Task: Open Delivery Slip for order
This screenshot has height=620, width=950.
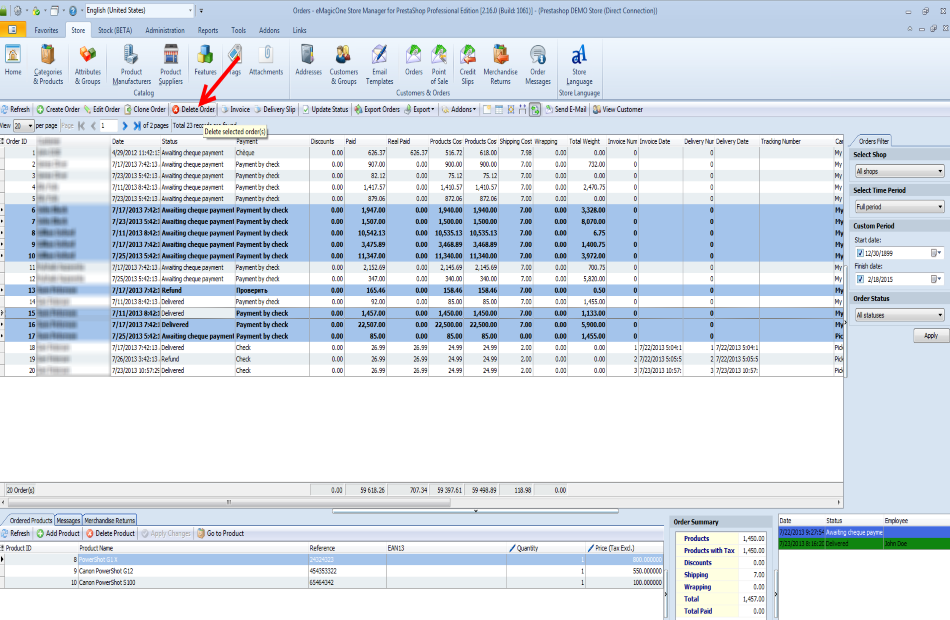Action: (x=274, y=110)
